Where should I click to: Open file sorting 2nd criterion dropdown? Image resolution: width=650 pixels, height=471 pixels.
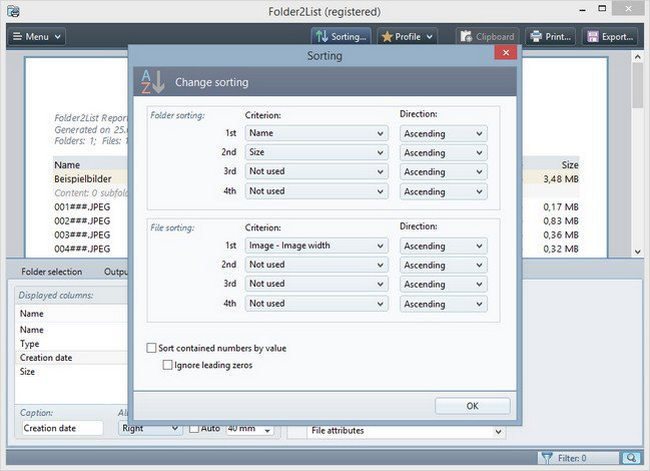(316, 265)
